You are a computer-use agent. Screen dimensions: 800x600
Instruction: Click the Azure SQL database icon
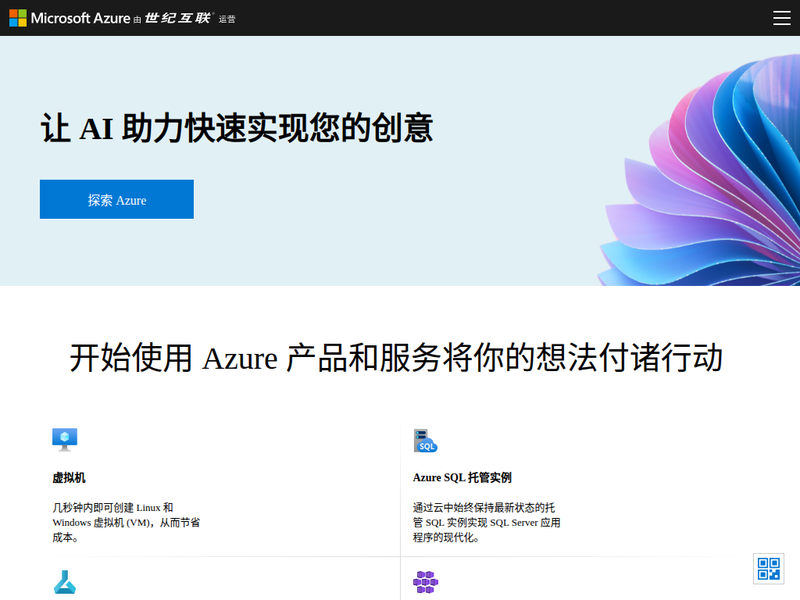[425, 440]
